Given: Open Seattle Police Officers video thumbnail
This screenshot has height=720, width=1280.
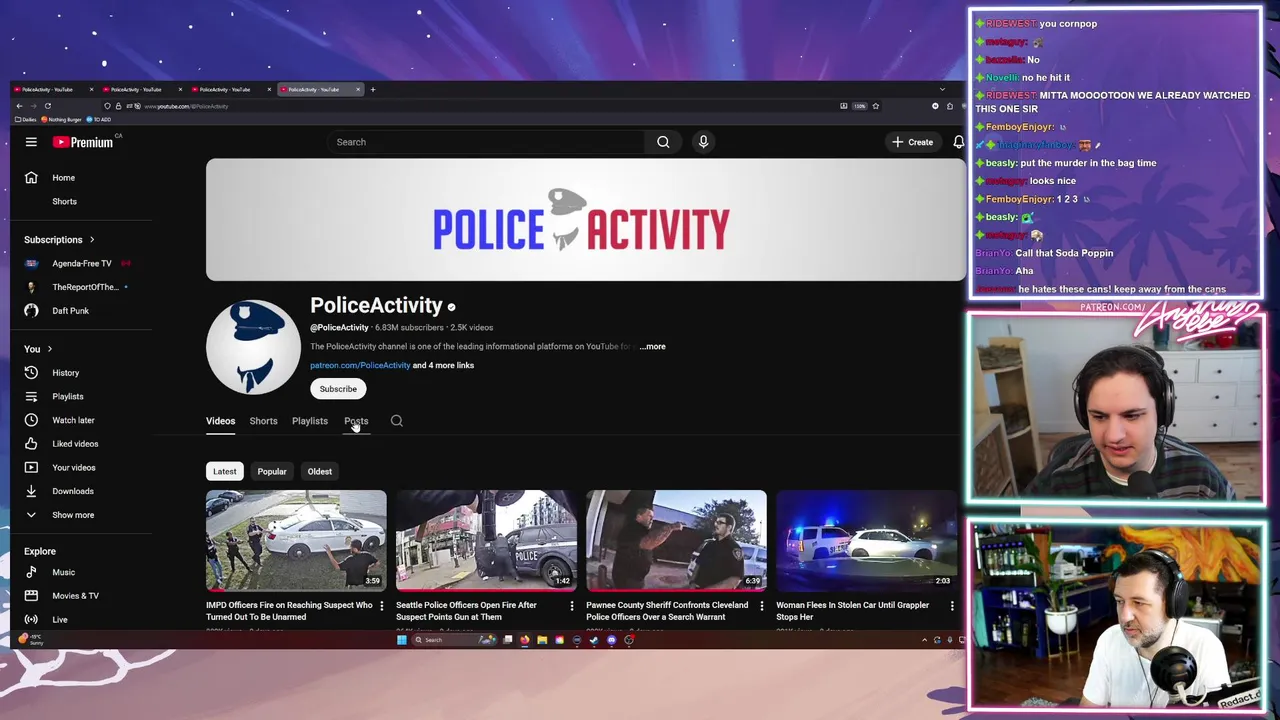Looking at the screenshot, I should tap(486, 540).
